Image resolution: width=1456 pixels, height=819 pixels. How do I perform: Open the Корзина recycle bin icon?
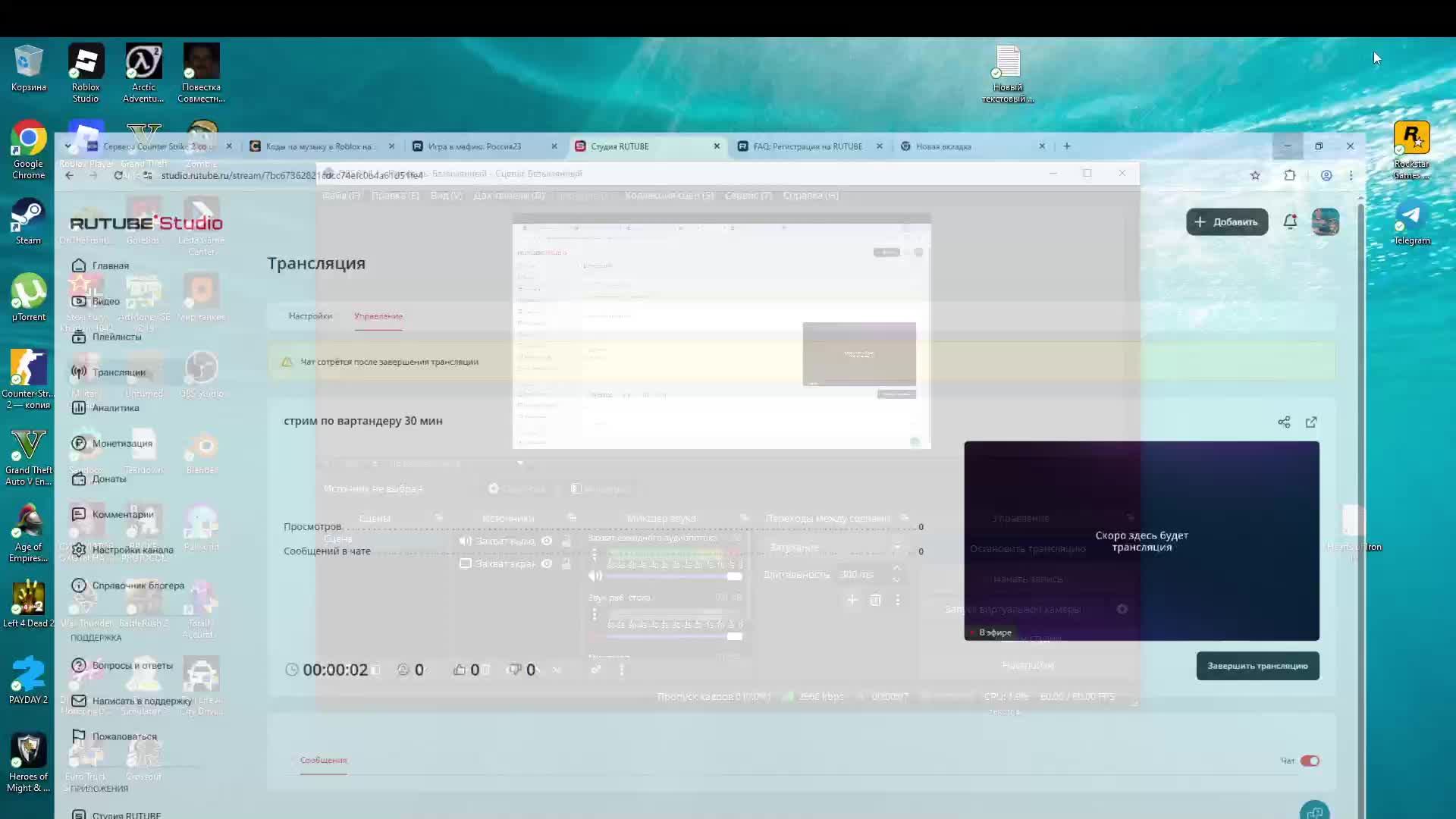click(29, 68)
